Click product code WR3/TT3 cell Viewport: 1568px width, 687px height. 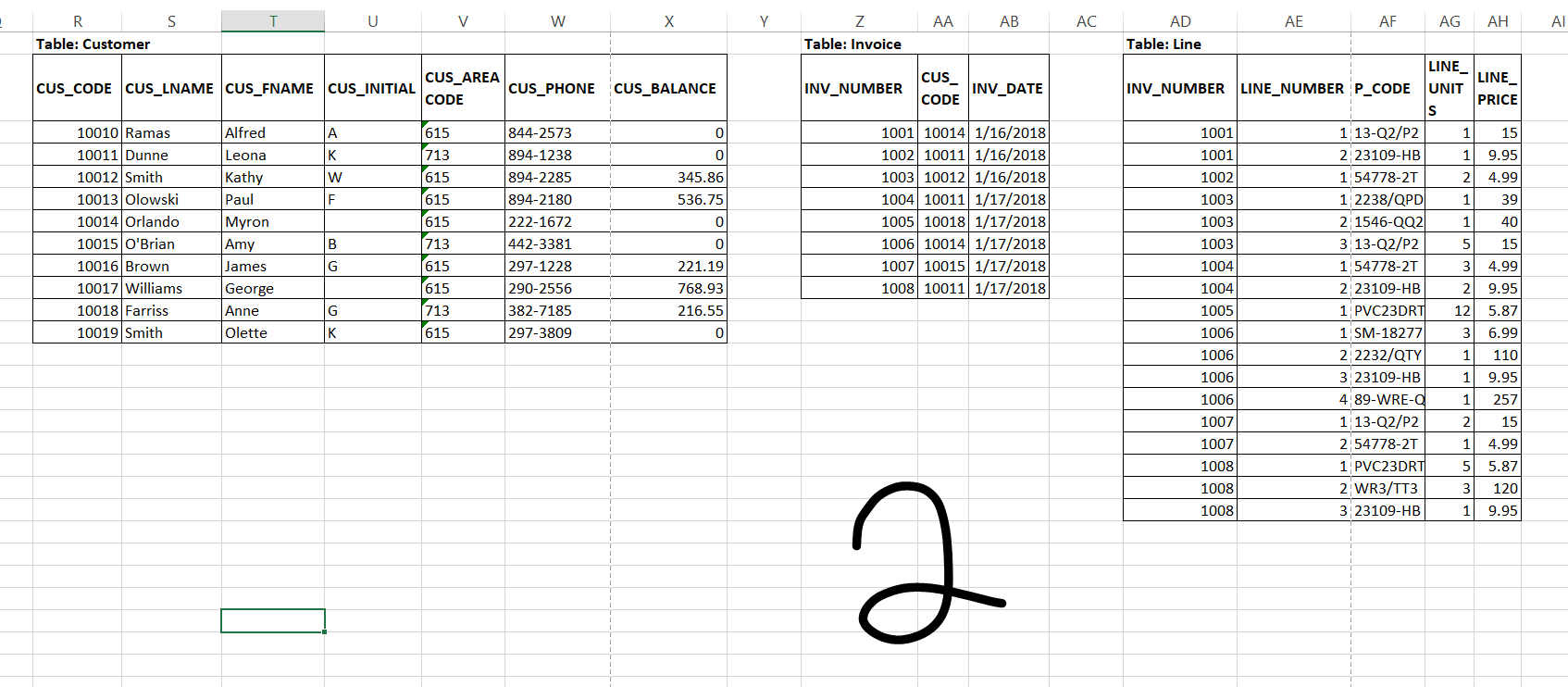coord(1388,488)
